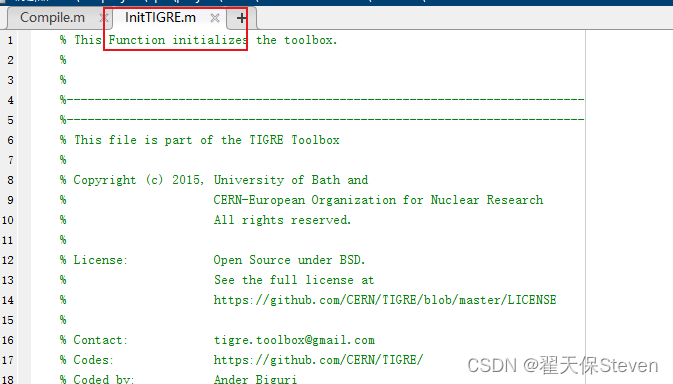
Task: Click line number 6 in the gutter
Action: [10, 141]
